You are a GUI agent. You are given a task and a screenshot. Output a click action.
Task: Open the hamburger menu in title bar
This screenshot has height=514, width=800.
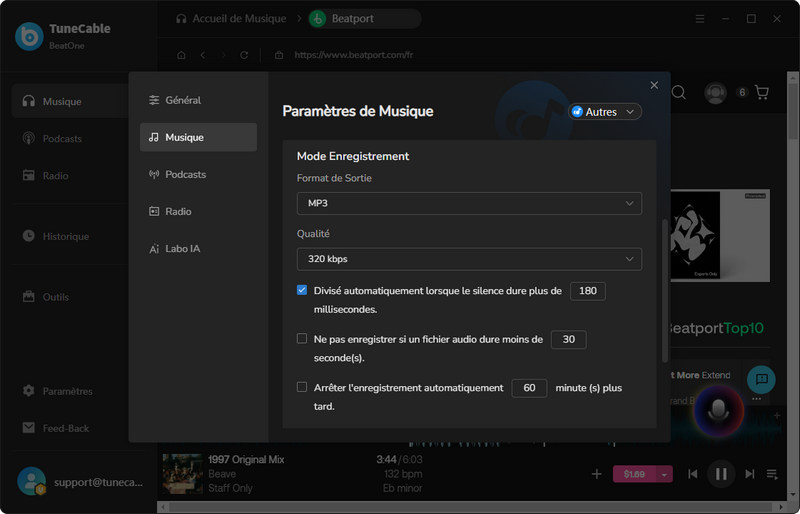click(x=700, y=19)
